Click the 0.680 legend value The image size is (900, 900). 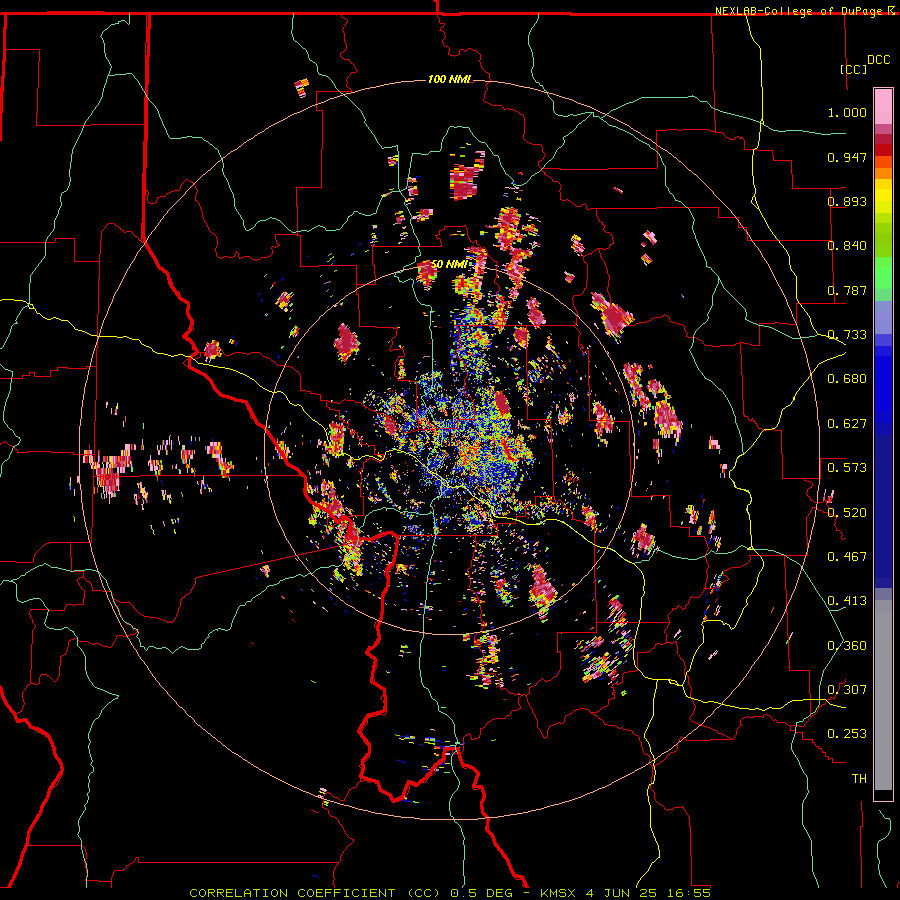(x=847, y=379)
